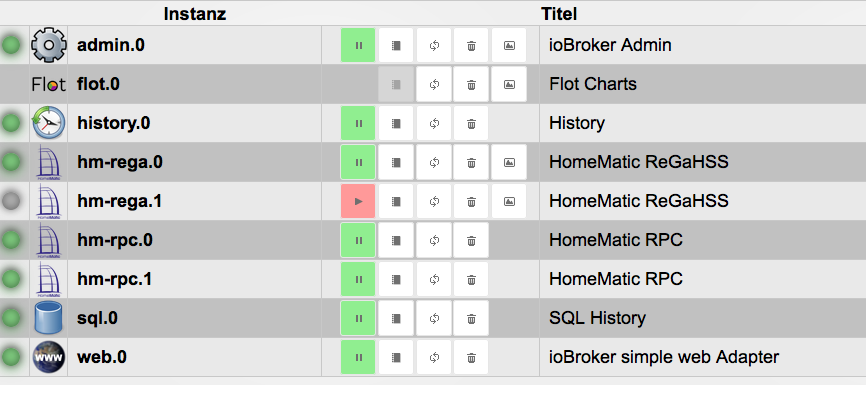Click the sql.0 database cylinder icon

pyautogui.click(x=49, y=318)
